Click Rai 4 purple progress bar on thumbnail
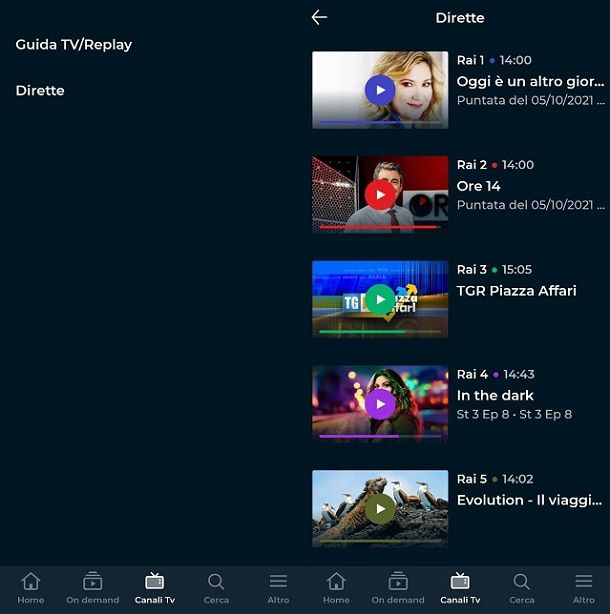610x614 pixels. point(380,436)
